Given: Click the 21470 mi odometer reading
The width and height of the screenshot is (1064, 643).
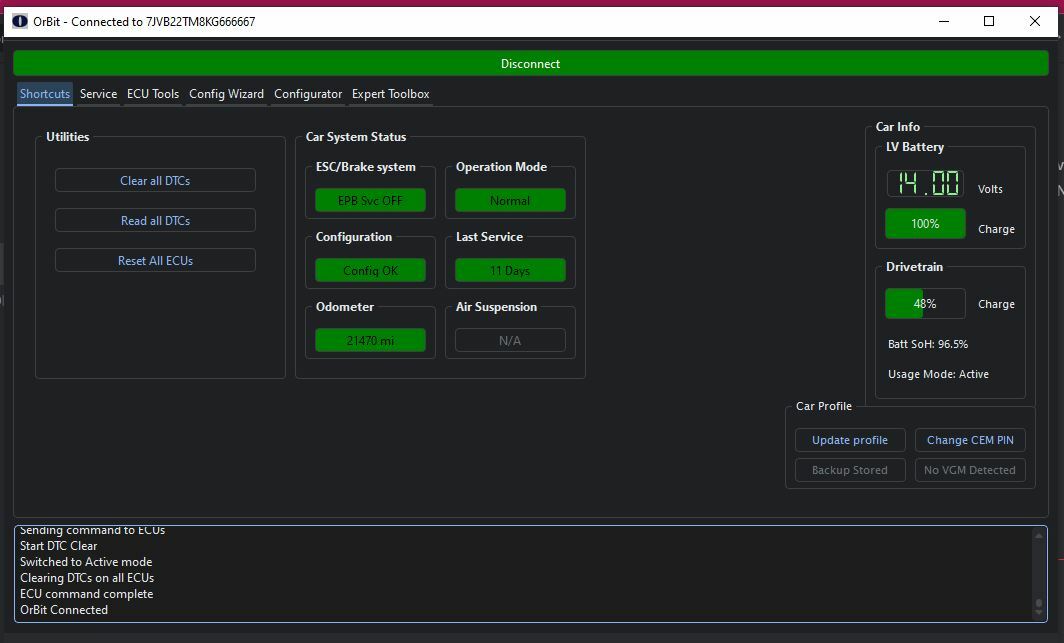Looking at the screenshot, I should tap(370, 341).
